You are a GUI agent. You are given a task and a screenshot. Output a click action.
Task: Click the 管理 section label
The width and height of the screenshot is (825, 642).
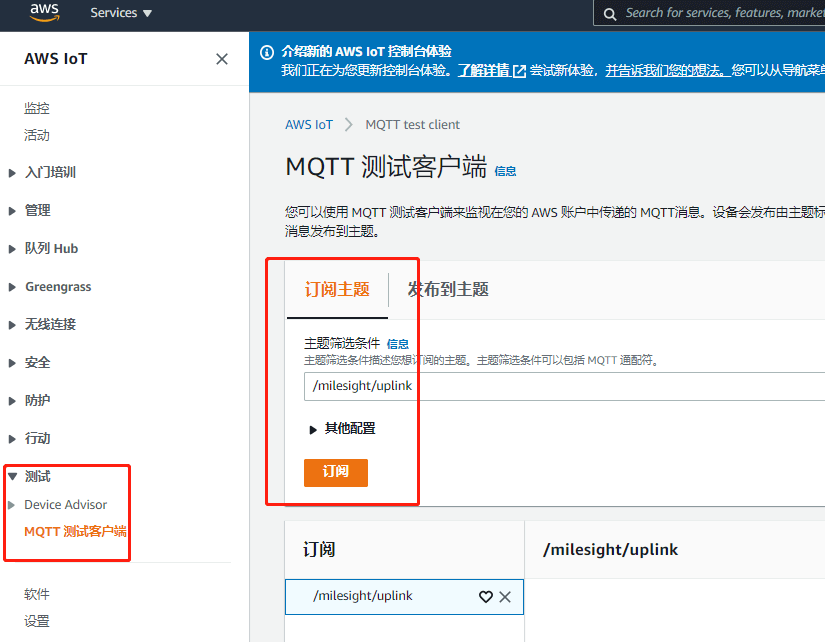pyautogui.click(x=37, y=210)
